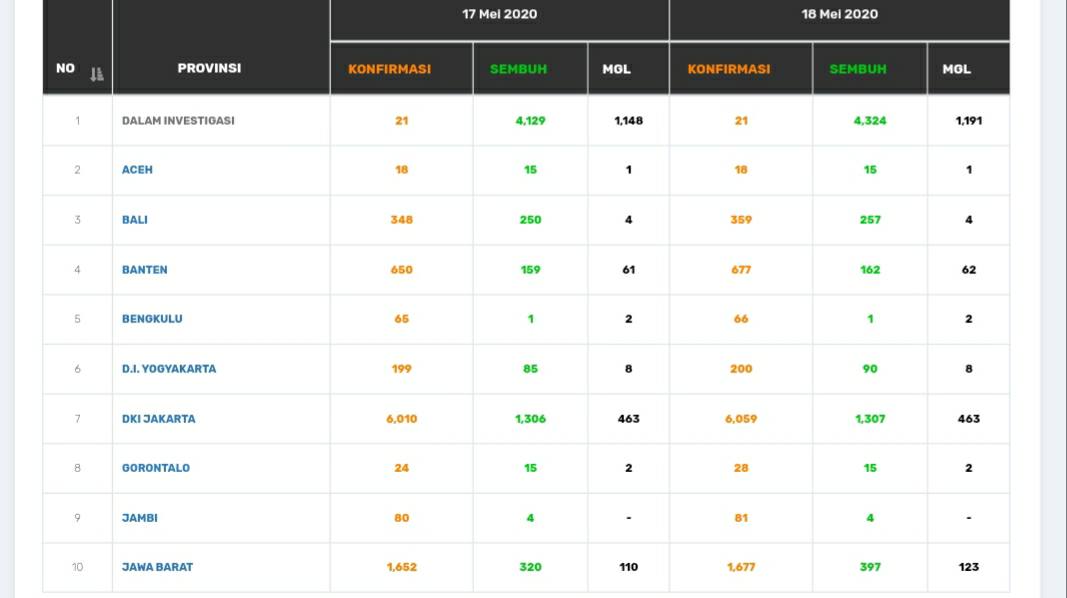Screen dimensions: 1067x598
Task: Open the ACEH province link
Action: click(x=137, y=170)
